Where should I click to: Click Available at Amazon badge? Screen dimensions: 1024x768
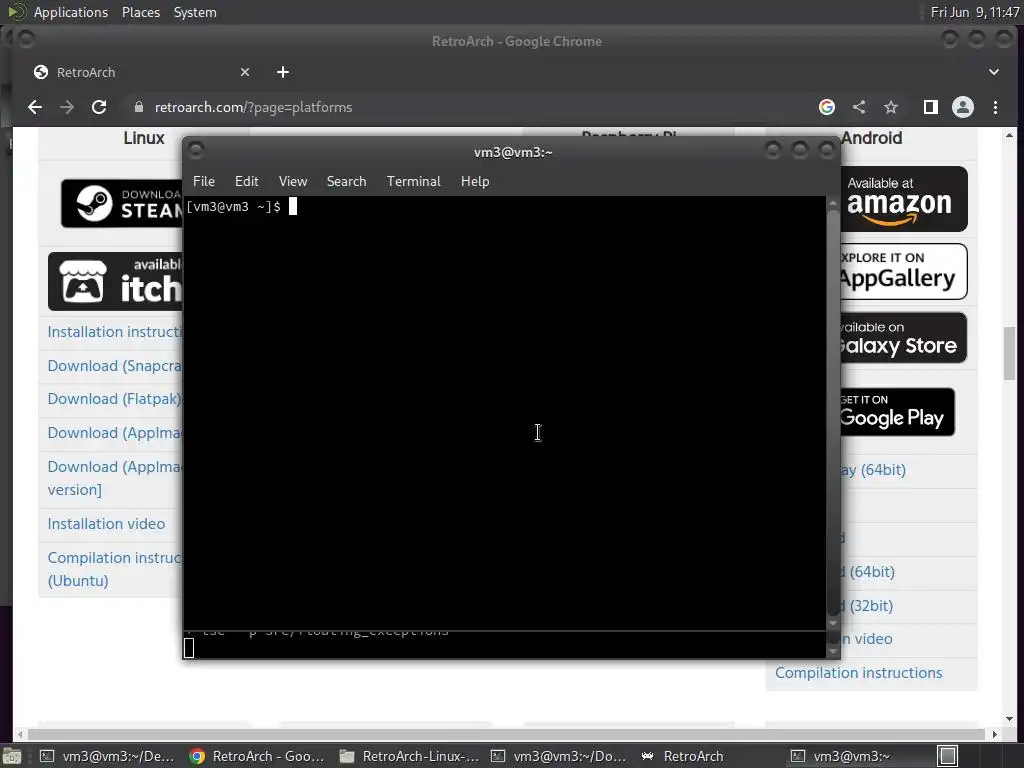tap(904, 199)
